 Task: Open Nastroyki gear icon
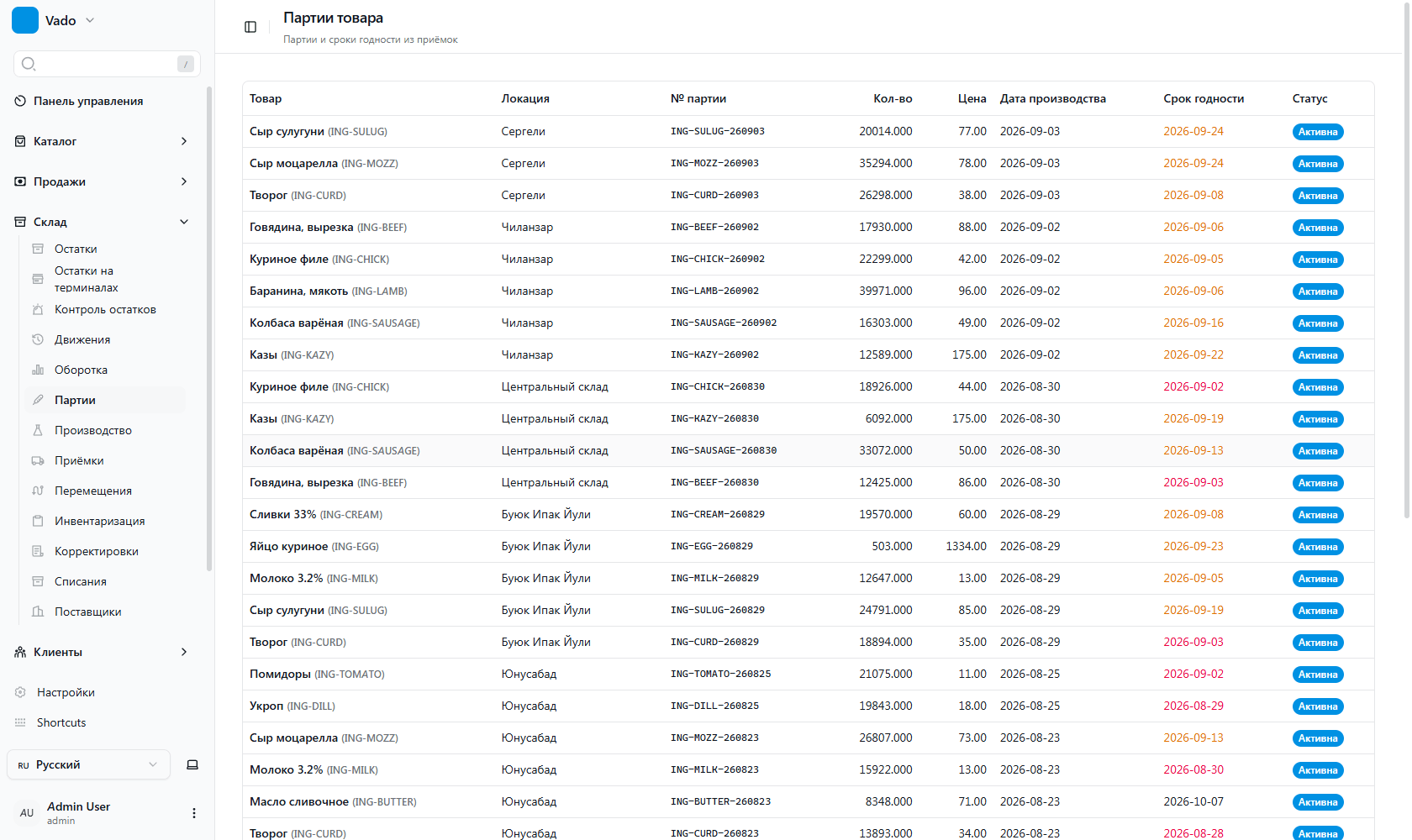20,692
